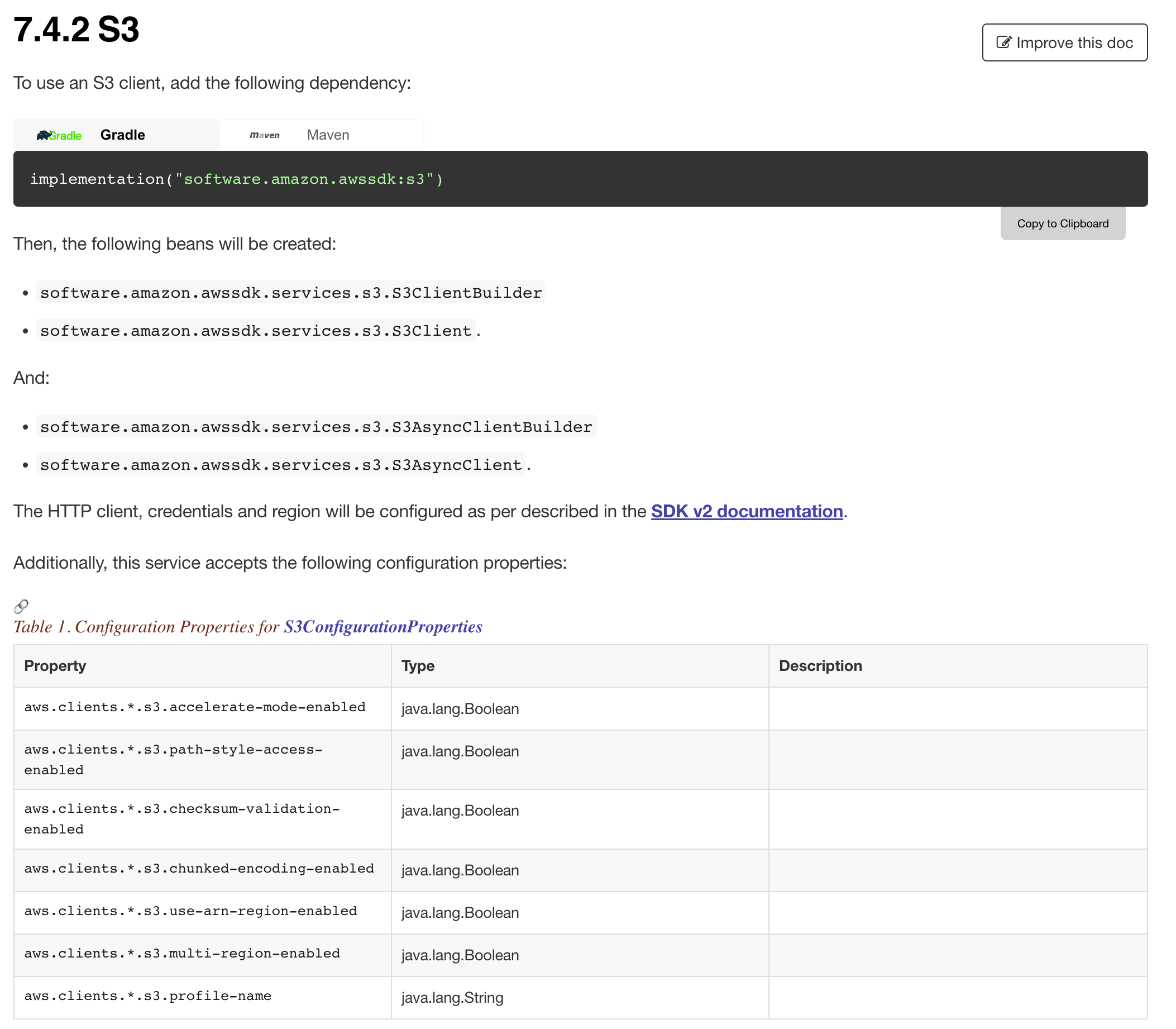Select the dependency code in the dark code block
The image size is (1176, 1029).
point(235,179)
